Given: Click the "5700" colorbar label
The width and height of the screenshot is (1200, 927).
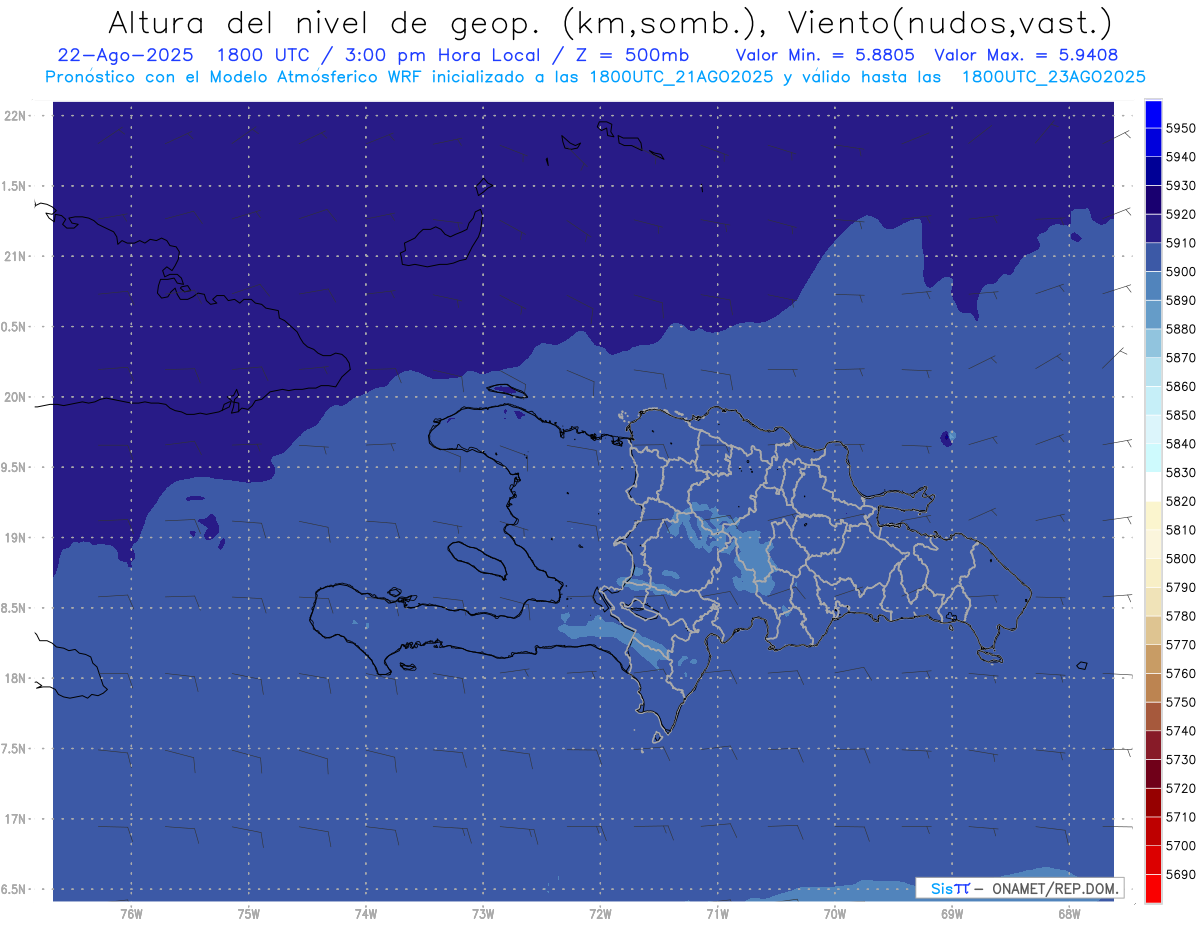Looking at the screenshot, I should point(1180,845).
